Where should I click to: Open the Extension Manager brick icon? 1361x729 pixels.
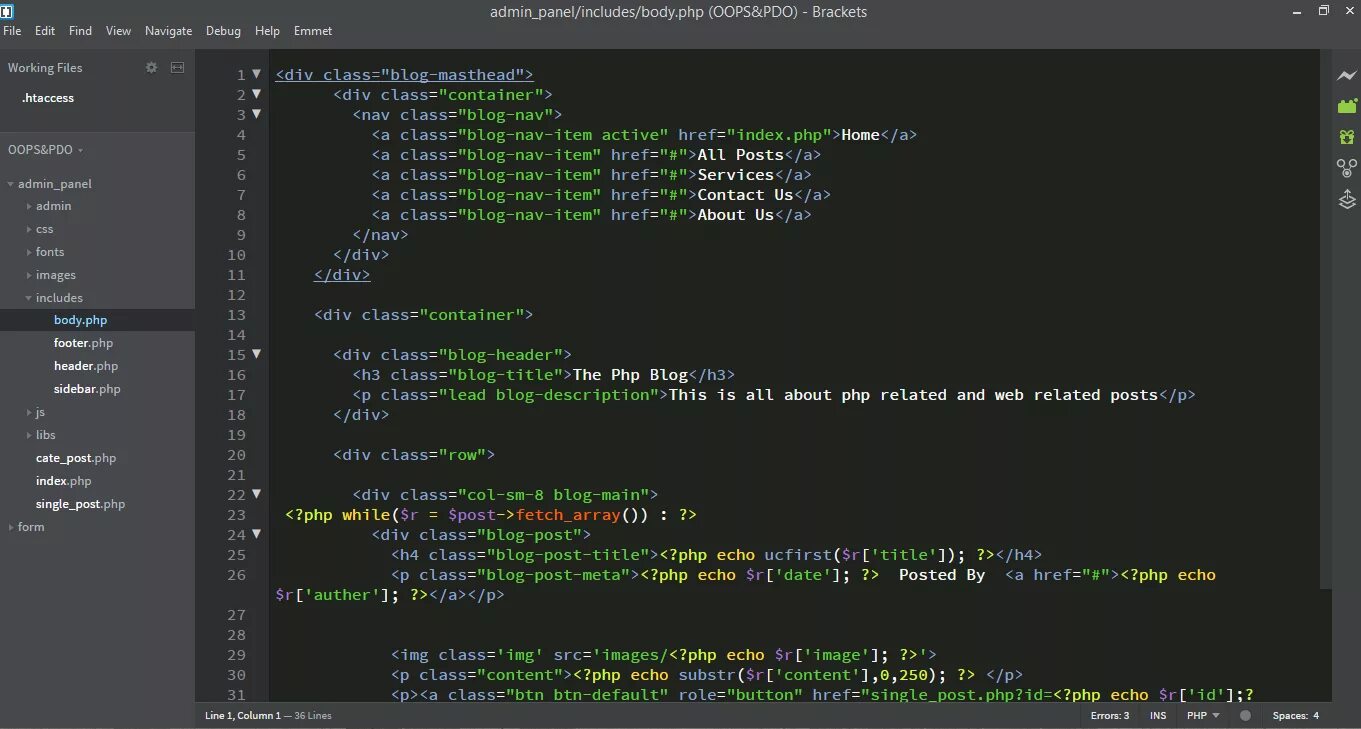tap(1347, 105)
